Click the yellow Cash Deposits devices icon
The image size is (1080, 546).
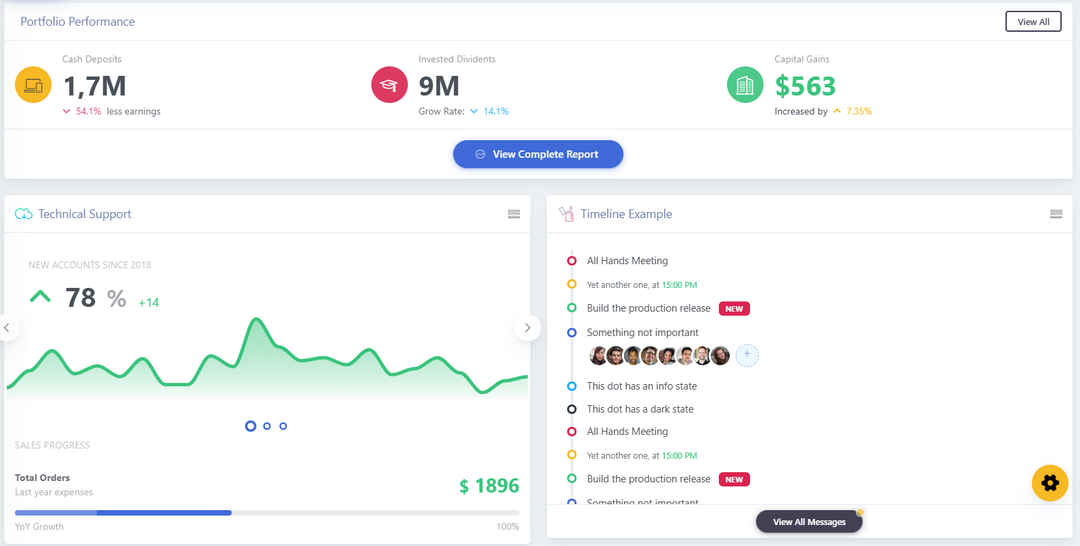[x=33, y=85]
